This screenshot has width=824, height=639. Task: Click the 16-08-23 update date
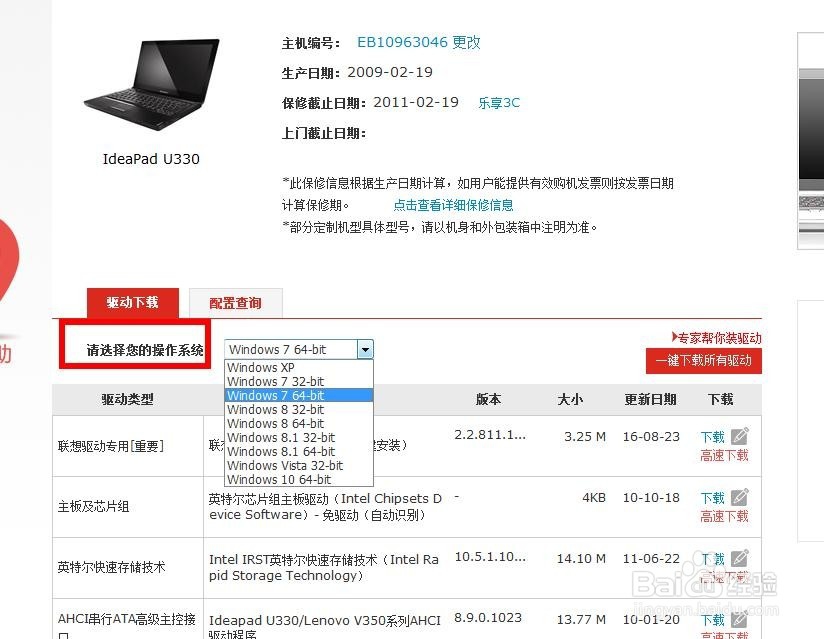651,437
